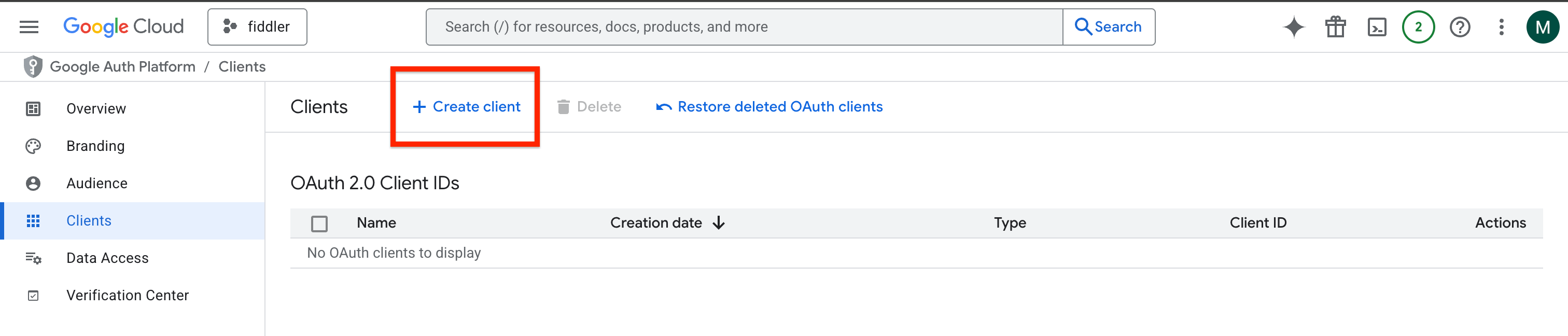
Task: Activate Cloud Shell terminal icon
Action: [1377, 27]
